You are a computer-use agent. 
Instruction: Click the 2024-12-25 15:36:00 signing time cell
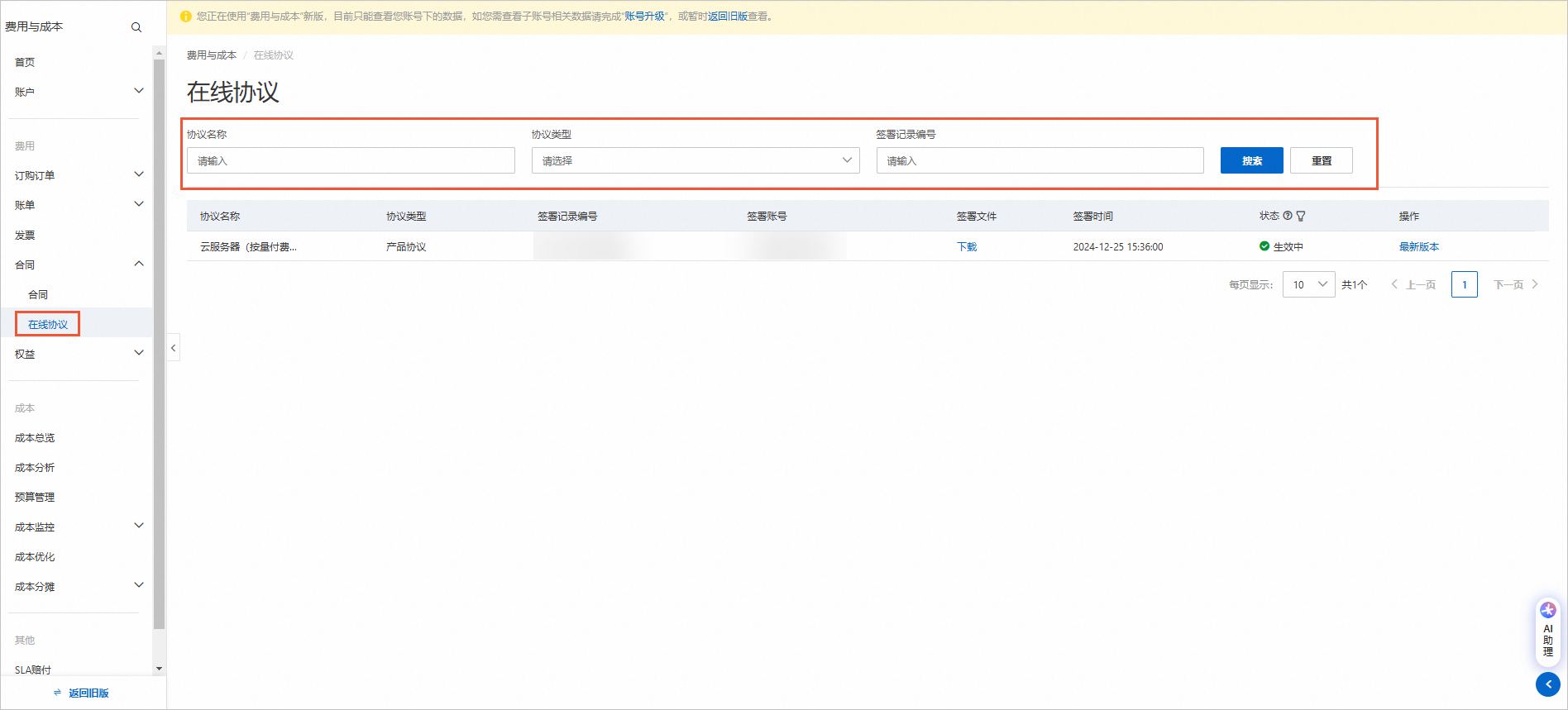click(x=1118, y=247)
